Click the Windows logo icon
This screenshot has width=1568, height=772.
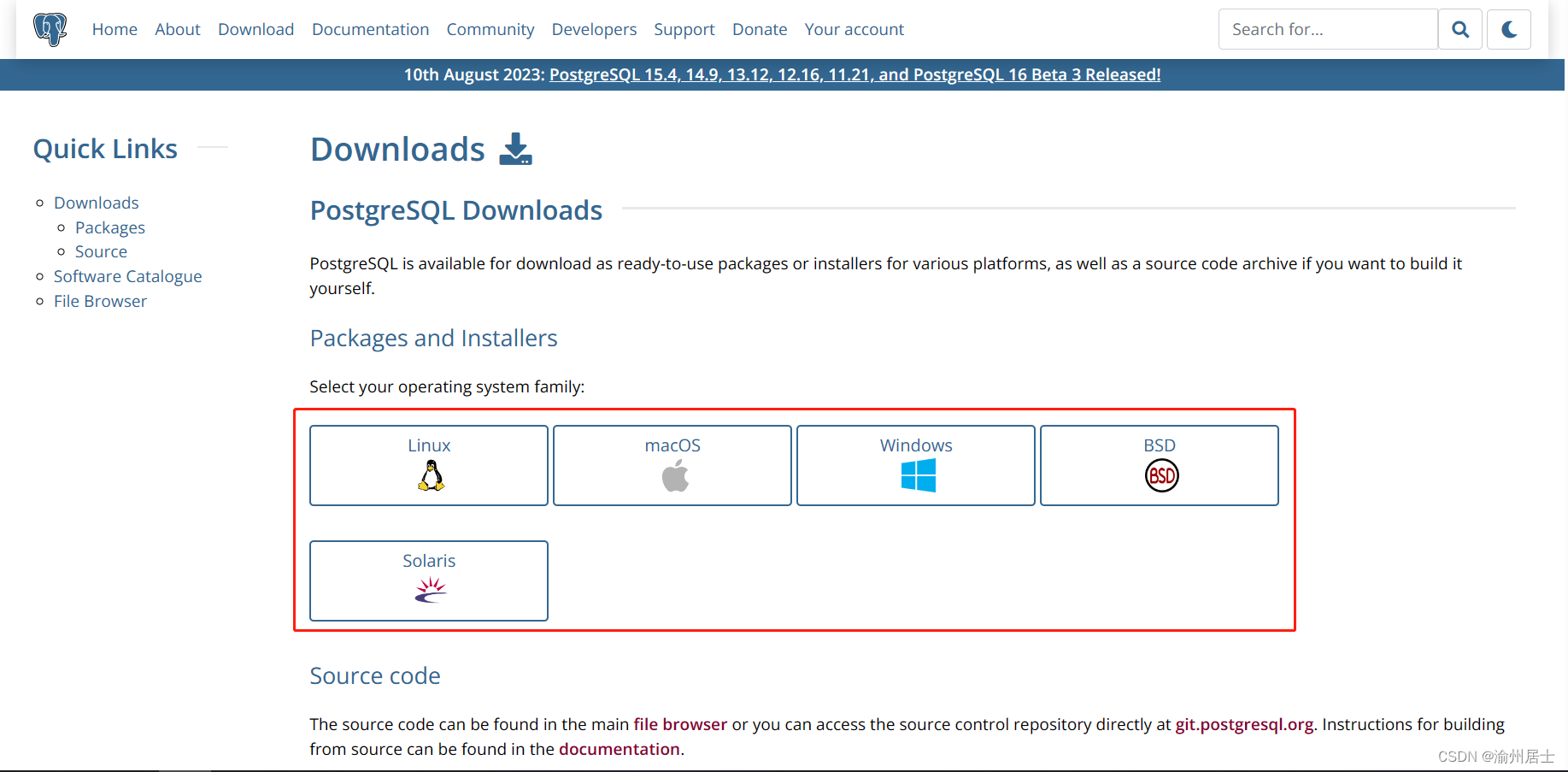pos(918,475)
